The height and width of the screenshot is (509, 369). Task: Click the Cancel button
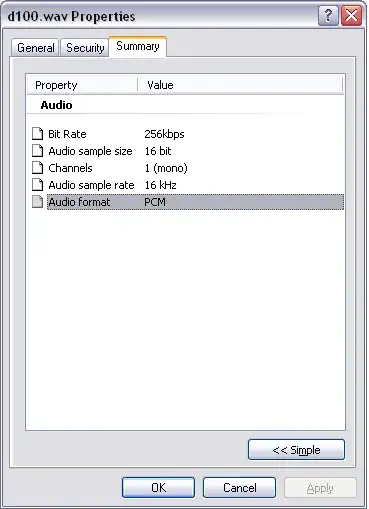click(x=239, y=488)
